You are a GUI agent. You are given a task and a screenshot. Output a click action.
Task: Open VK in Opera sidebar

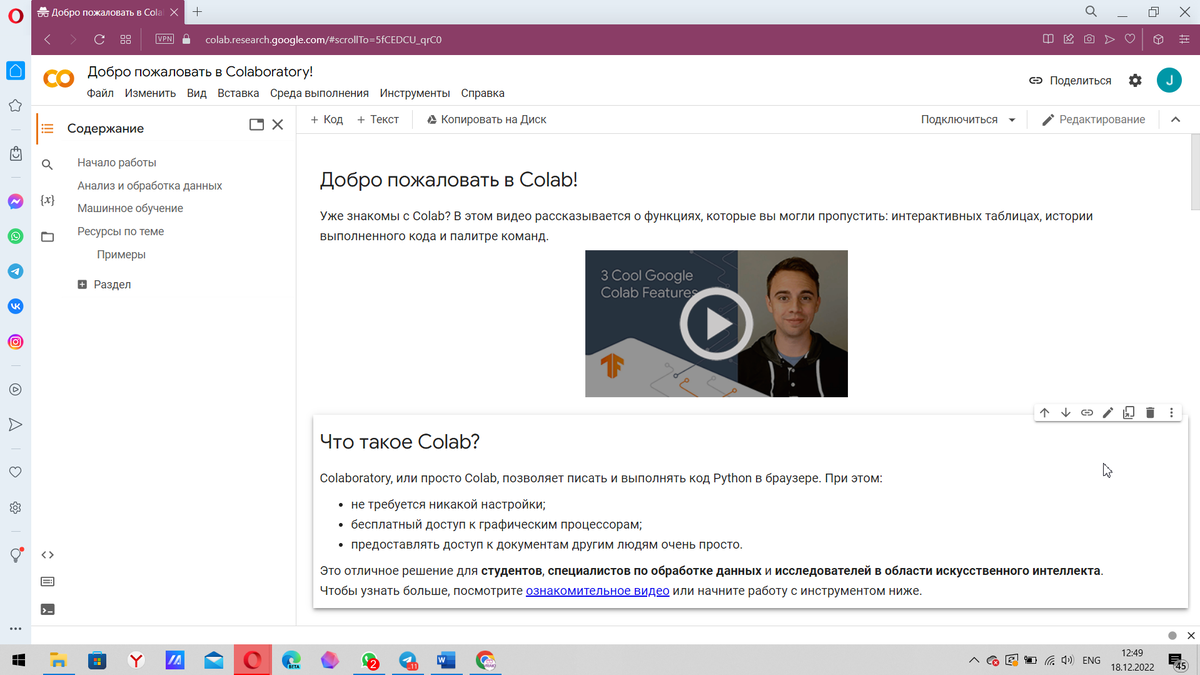pos(15,306)
